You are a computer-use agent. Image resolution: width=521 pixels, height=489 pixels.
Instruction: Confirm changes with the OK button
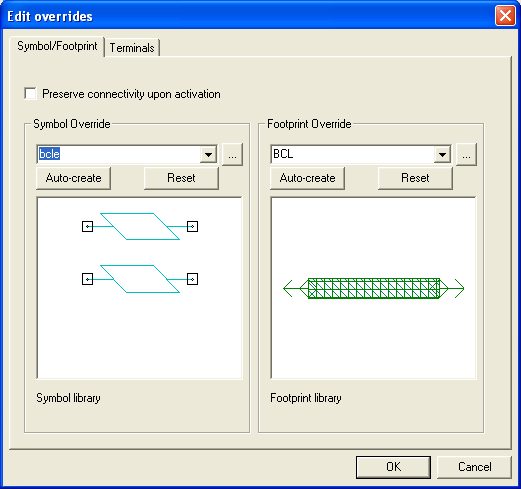click(393, 467)
